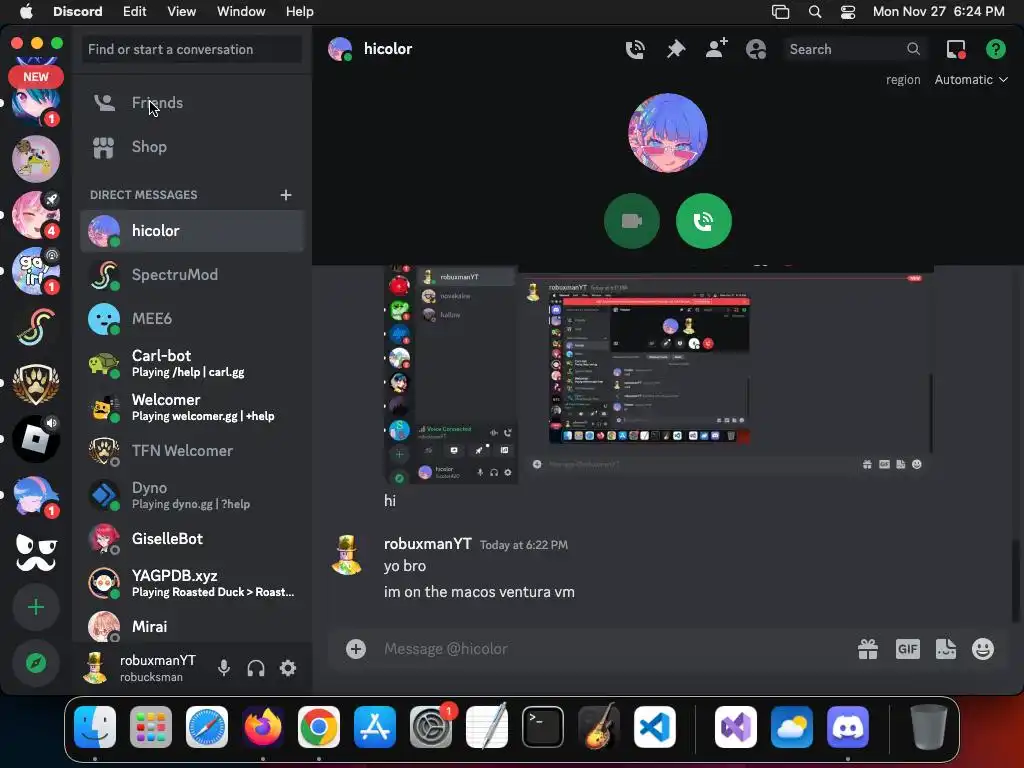This screenshot has height=768, width=1024.
Task: Show hicolor's user profile panel
Action: coord(756,50)
